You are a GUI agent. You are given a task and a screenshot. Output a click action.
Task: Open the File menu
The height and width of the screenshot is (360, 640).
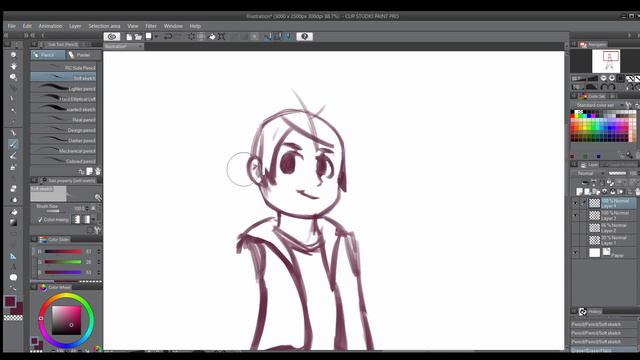pos(11,26)
